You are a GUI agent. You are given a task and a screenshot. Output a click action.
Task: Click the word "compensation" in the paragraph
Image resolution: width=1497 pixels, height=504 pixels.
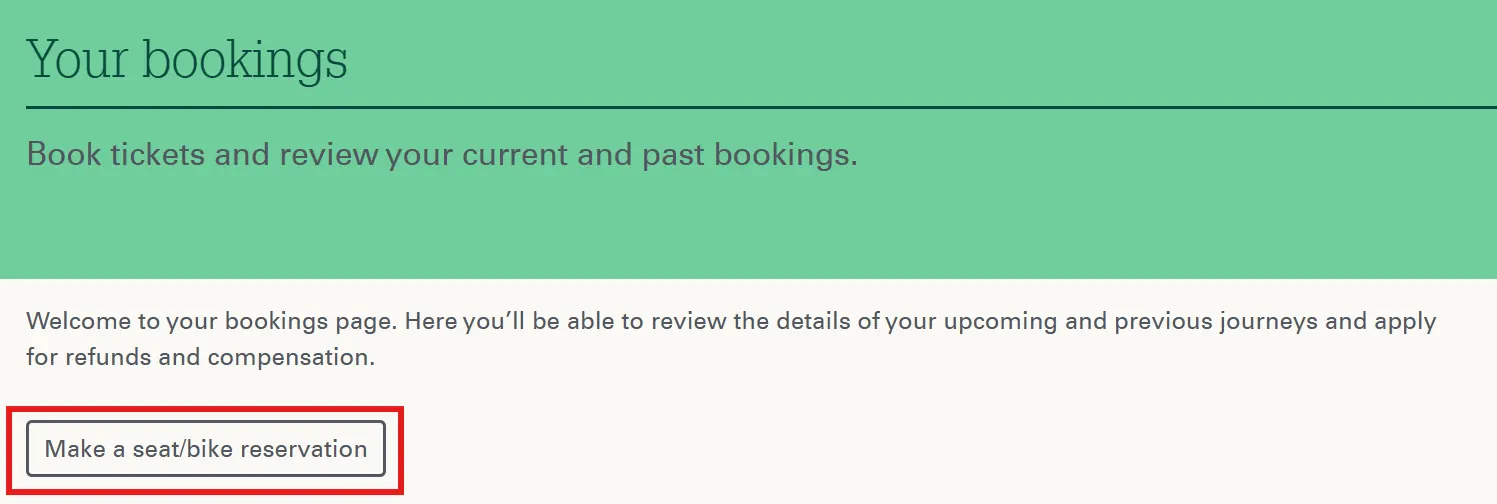tap(290, 357)
